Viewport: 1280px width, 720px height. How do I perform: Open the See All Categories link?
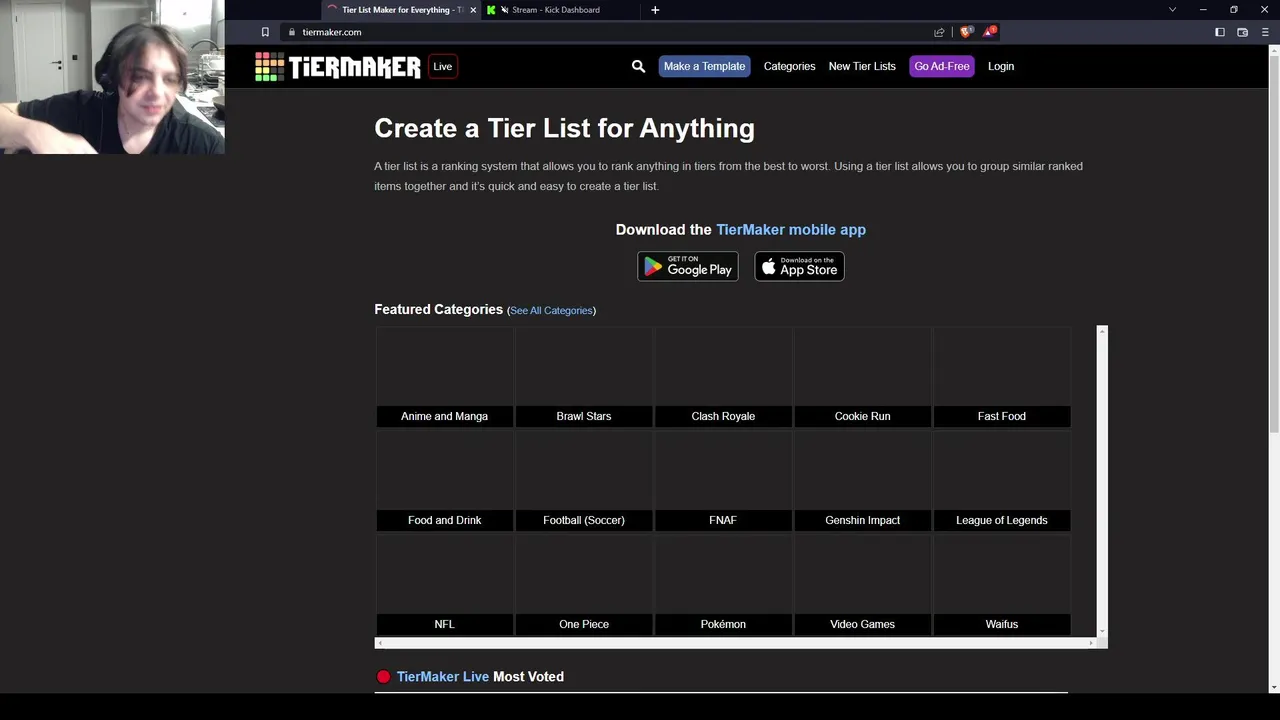551,310
